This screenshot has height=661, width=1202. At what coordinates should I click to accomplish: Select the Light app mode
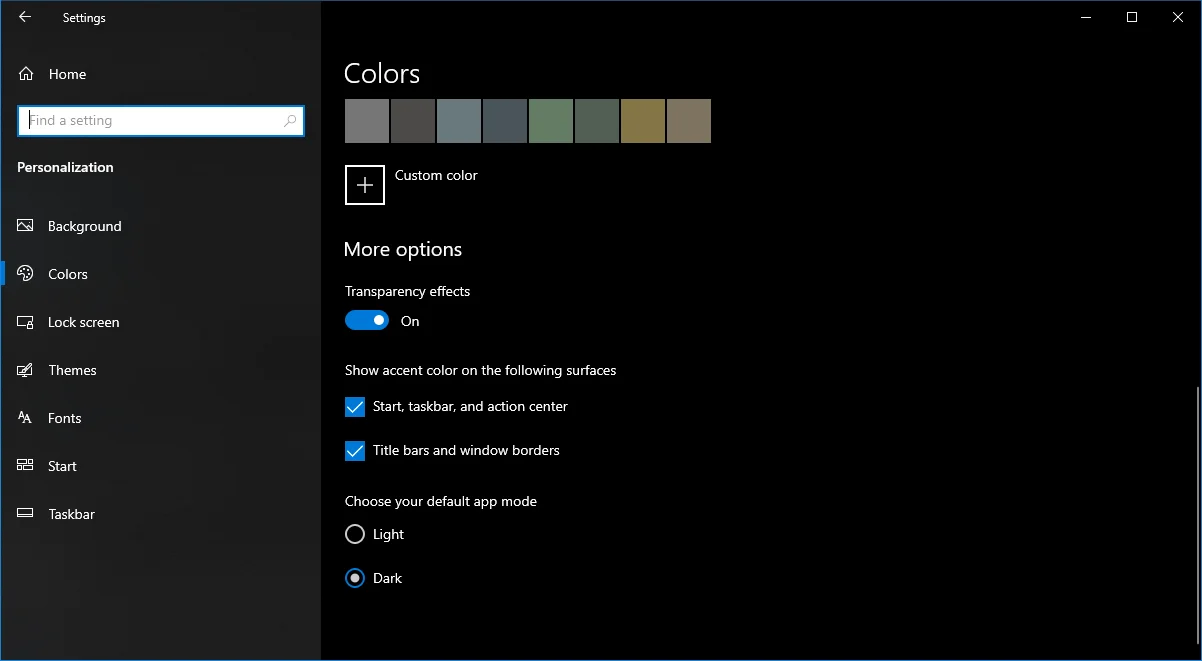[x=355, y=535]
